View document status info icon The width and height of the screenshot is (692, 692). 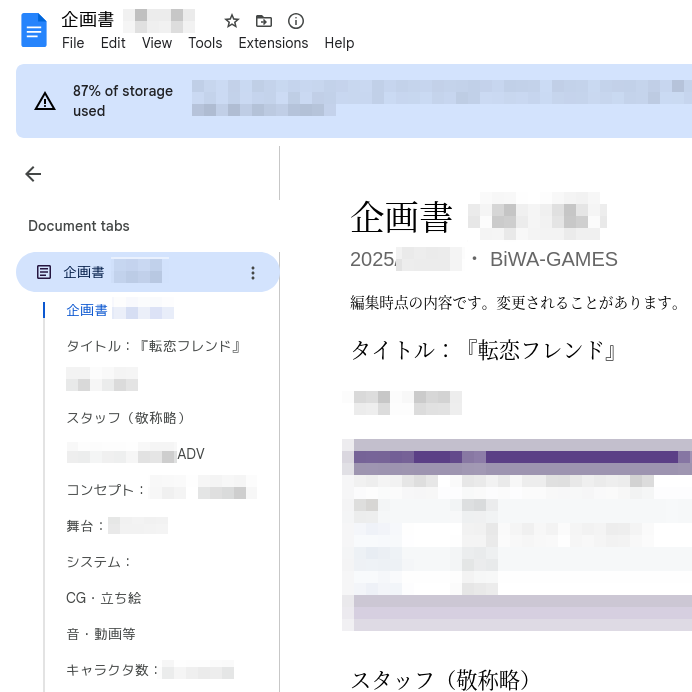tap(296, 21)
